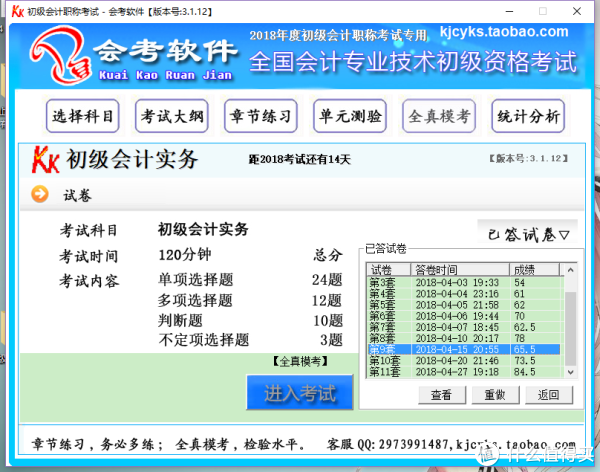Select the 第8套 exam row
600x472 pixels.
coord(464,338)
